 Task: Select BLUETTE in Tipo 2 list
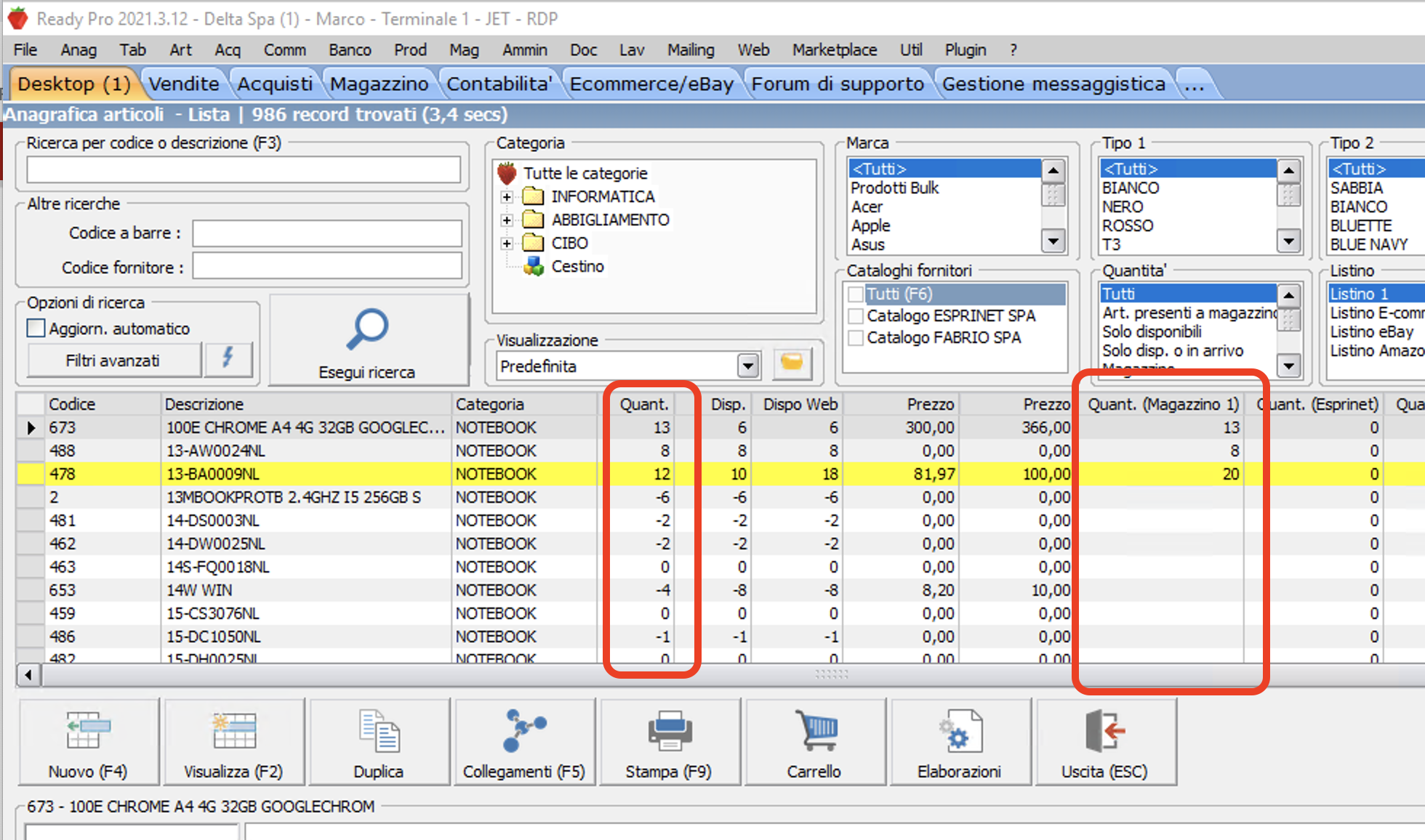point(1361,226)
